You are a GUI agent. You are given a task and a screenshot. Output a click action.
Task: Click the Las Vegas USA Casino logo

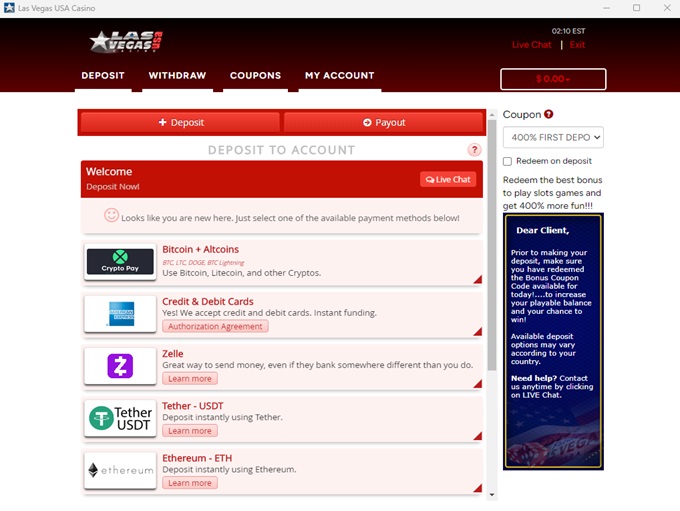click(126, 41)
